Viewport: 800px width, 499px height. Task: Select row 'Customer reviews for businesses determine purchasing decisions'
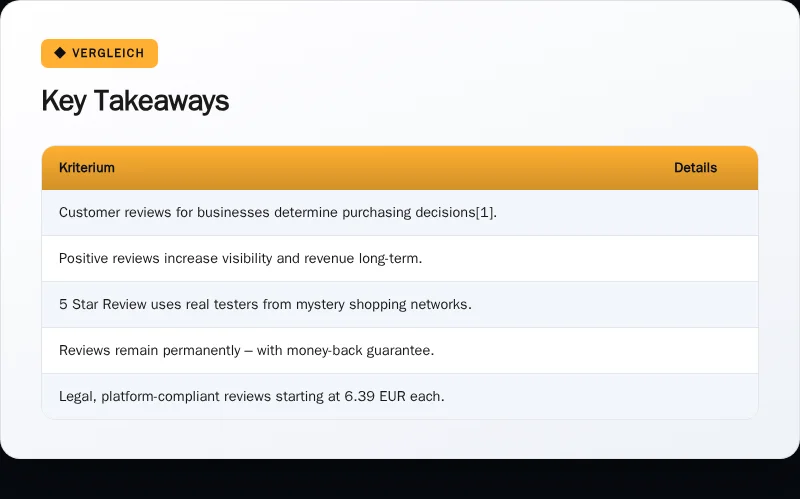pos(400,213)
